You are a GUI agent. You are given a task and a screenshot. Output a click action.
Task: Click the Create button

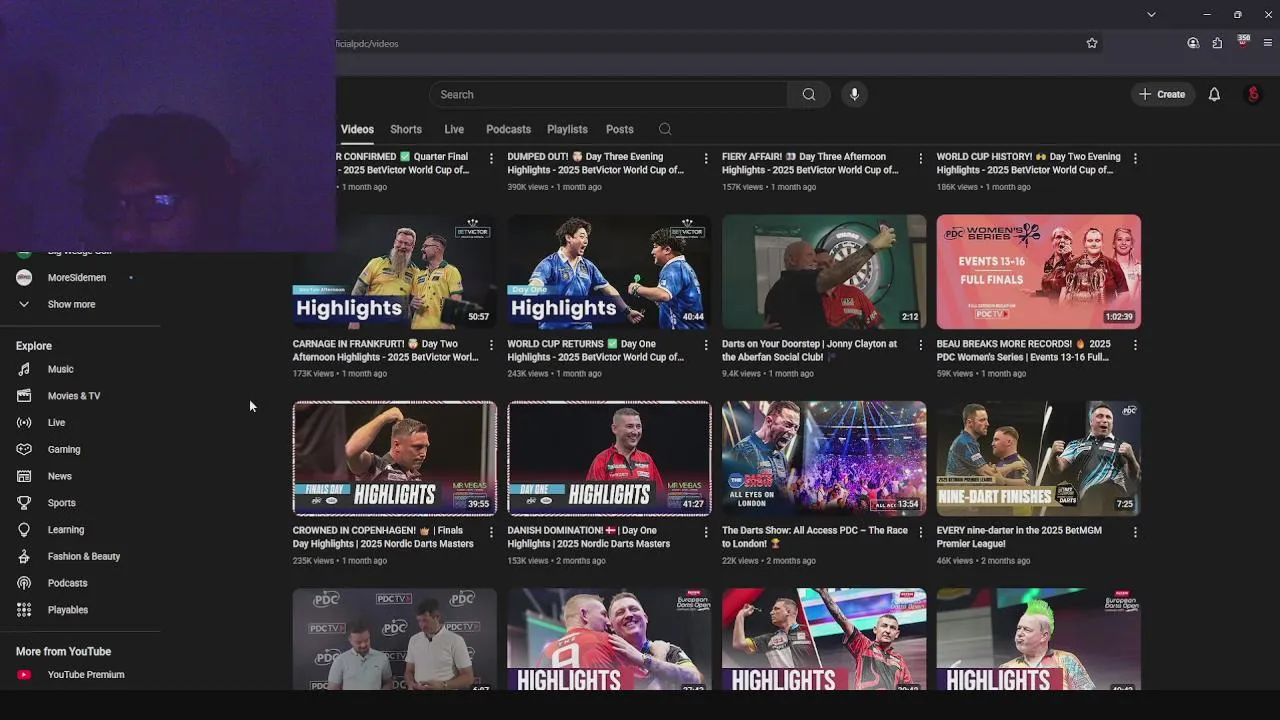(x=1162, y=94)
